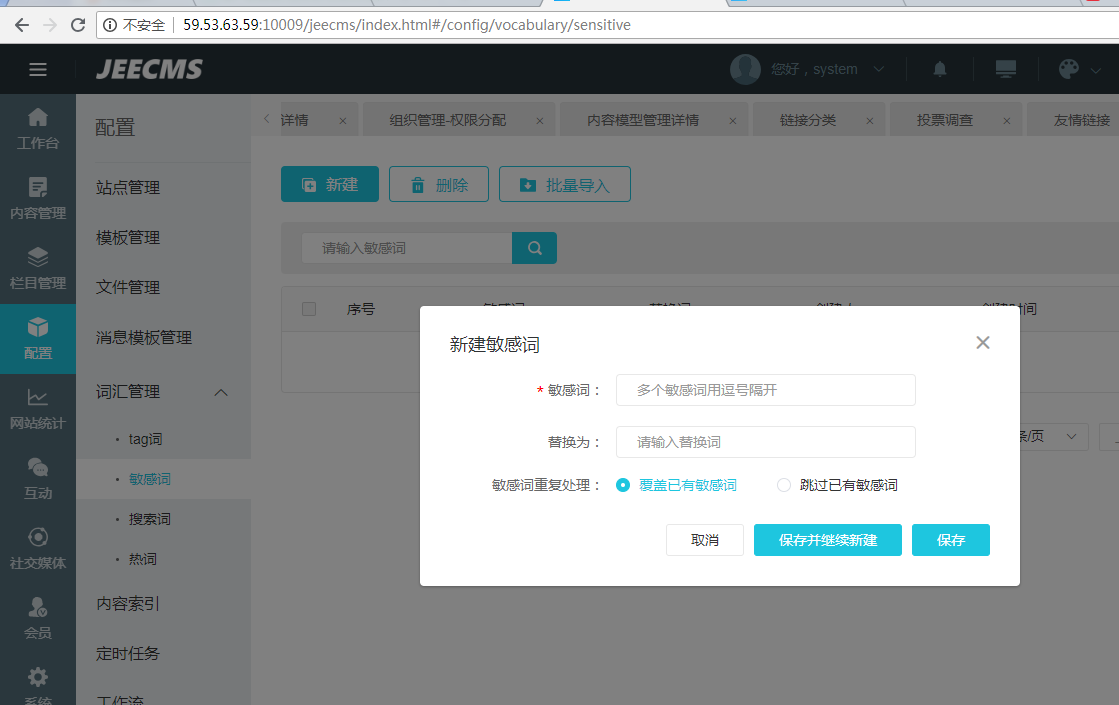Open the items per page dropdown
Screen dimensions: 1119x705
[1050, 436]
